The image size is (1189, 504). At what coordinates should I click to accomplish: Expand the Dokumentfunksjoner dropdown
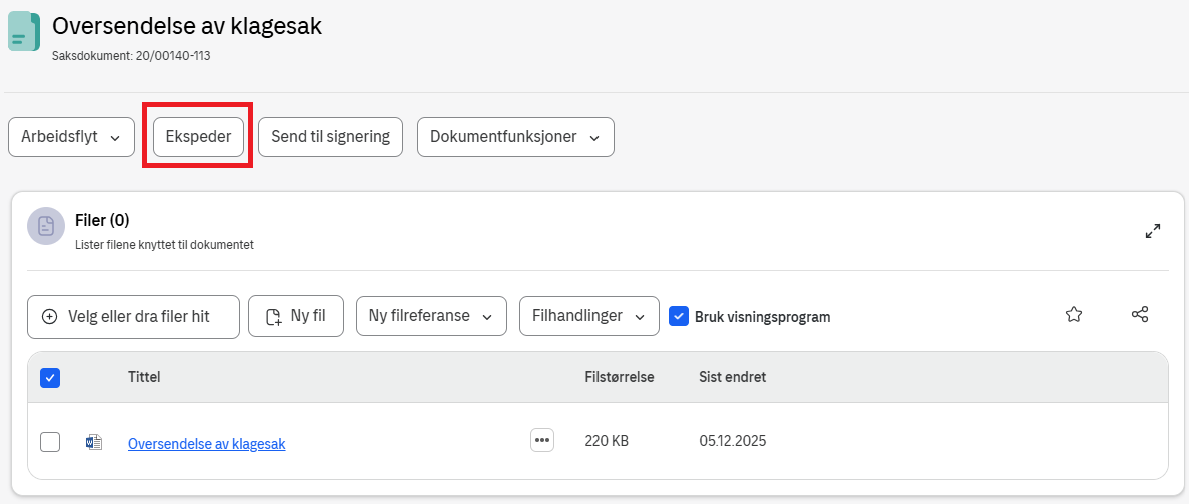pos(515,137)
